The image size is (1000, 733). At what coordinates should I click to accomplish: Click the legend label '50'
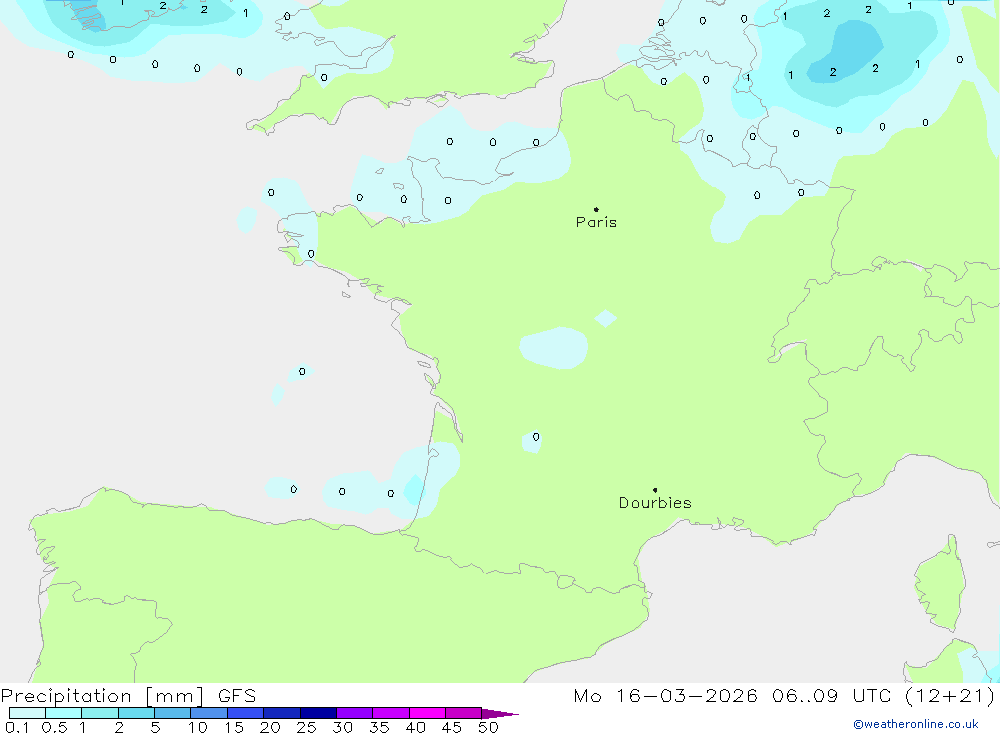point(489,727)
